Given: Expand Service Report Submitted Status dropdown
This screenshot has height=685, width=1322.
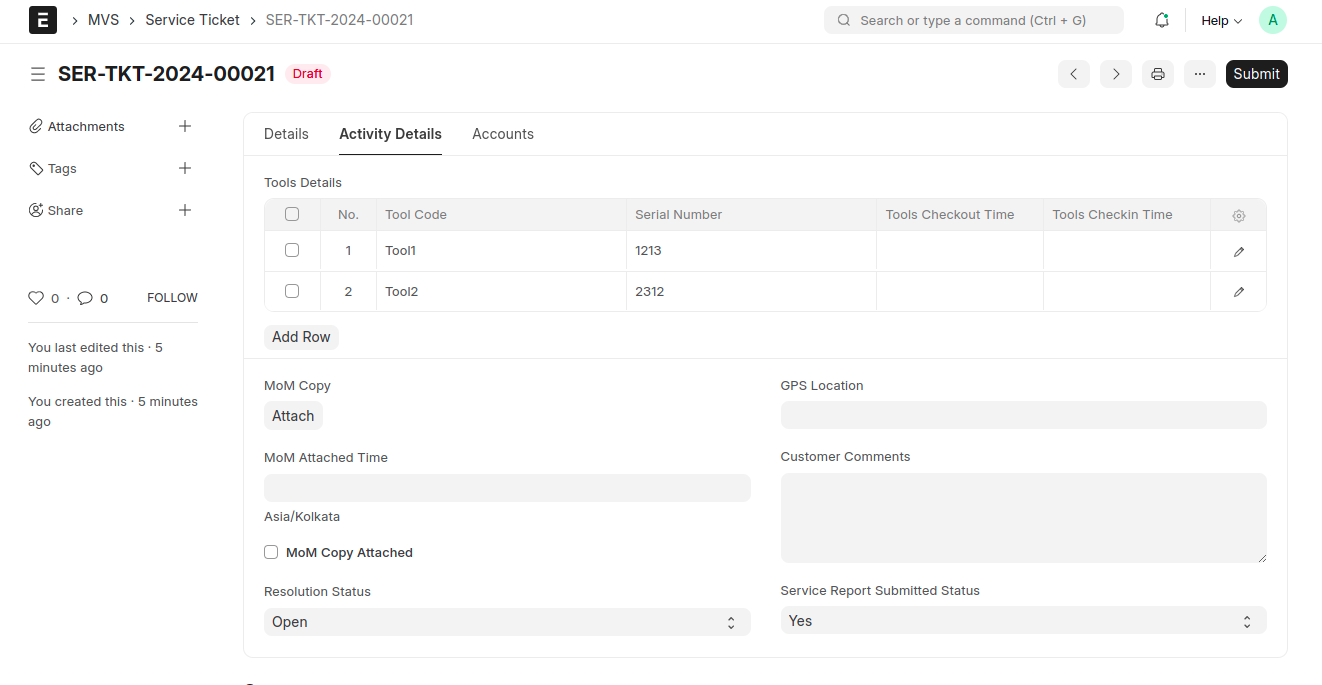Looking at the screenshot, I should [1022, 621].
